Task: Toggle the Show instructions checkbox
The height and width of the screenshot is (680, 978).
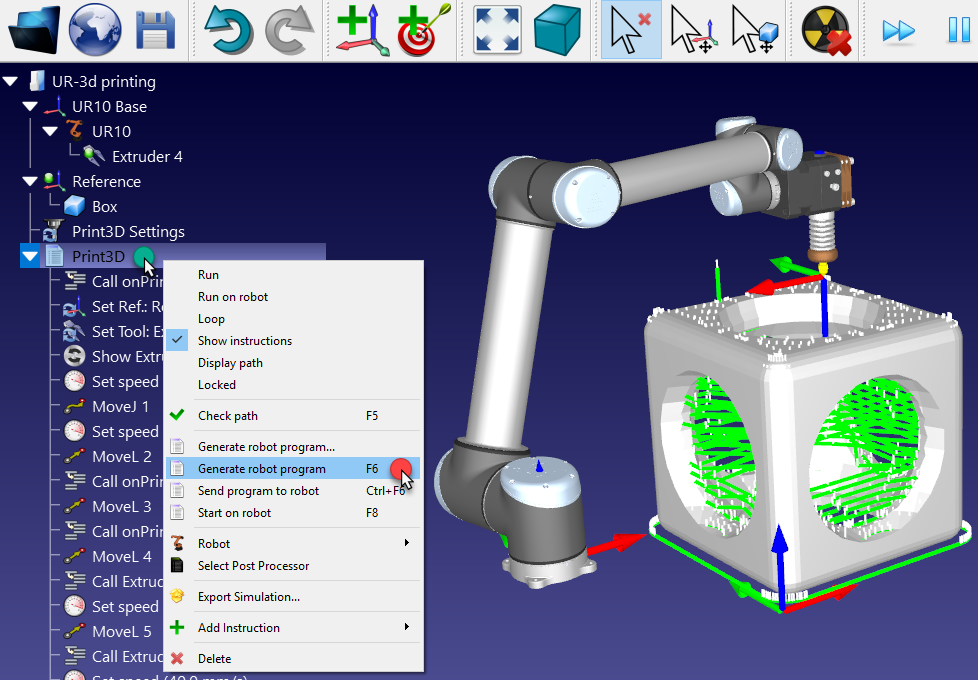Action: pos(246,340)
